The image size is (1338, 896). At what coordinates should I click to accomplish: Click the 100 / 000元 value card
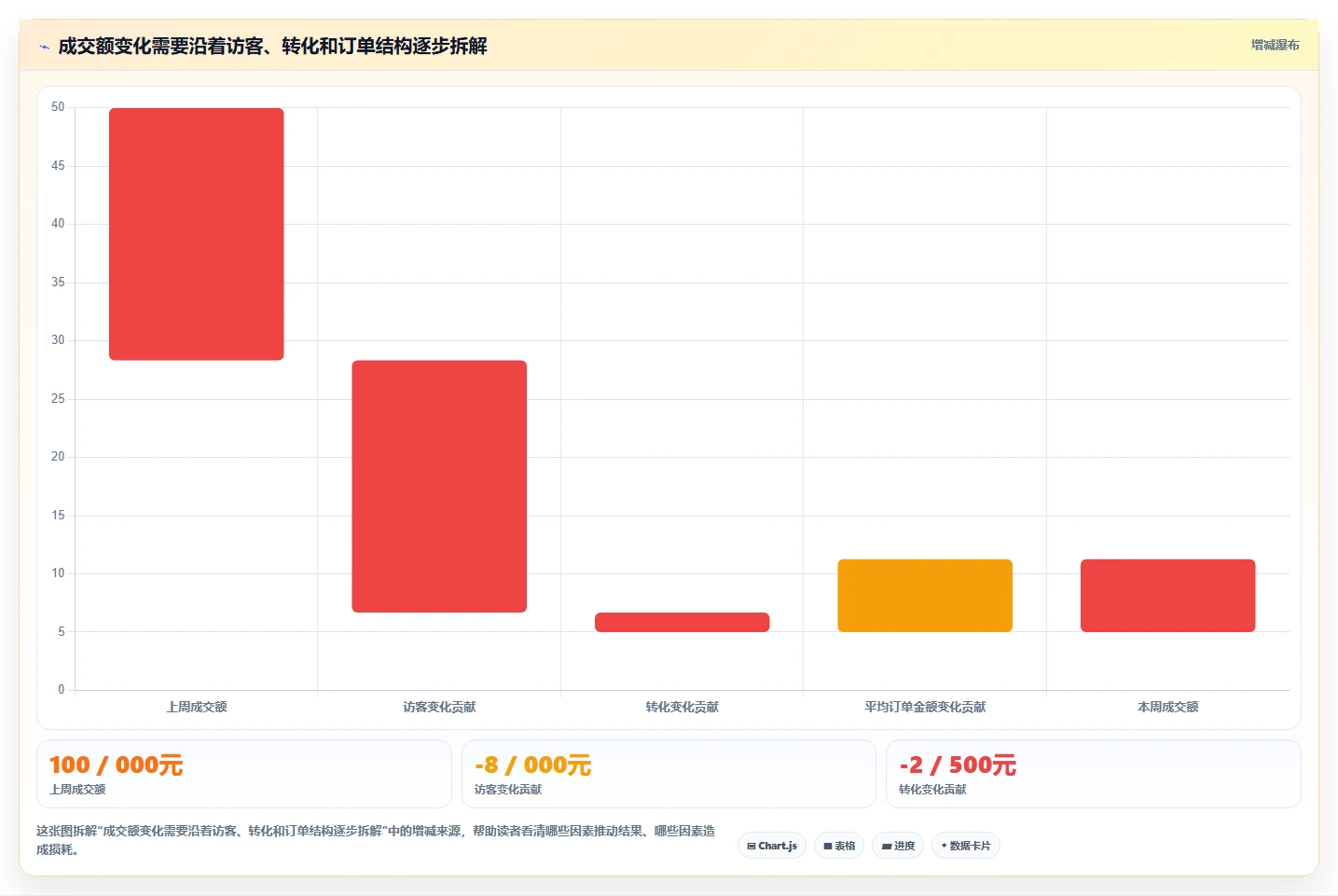(x=244, y=774)
